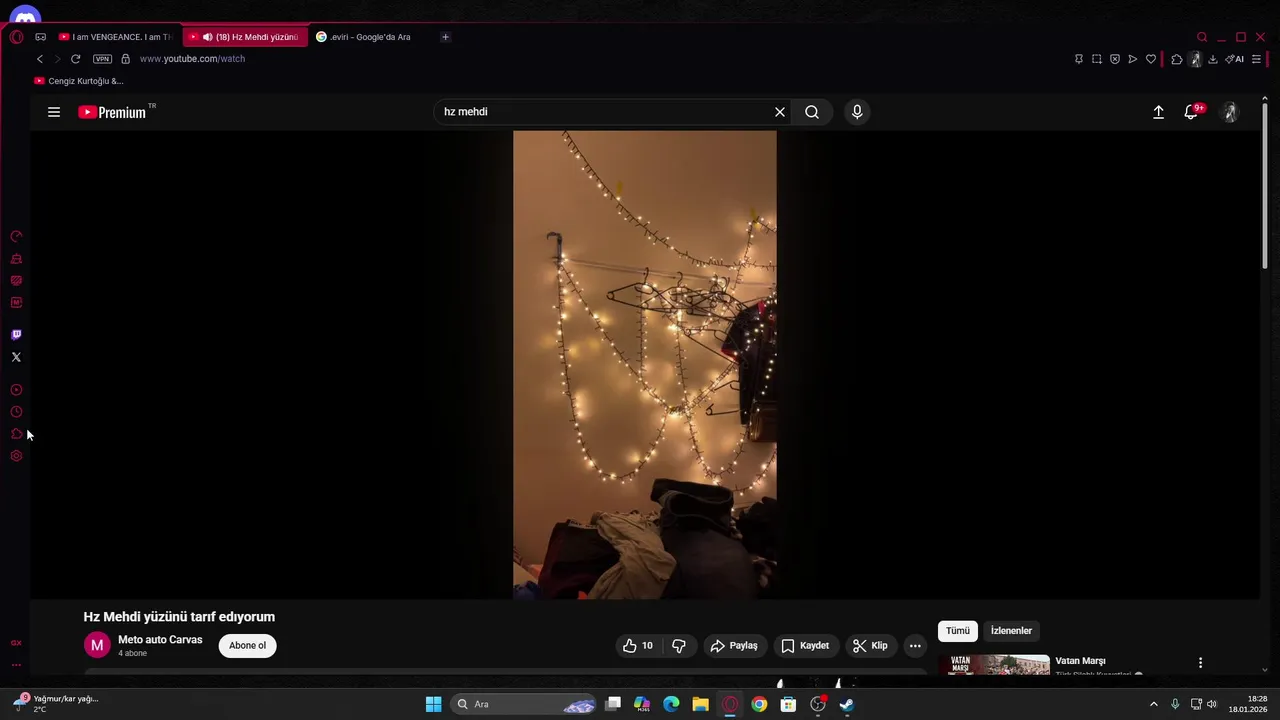Viewport: 1280px width, 720px height.
Task: Go back to previous page
Action: [40, 59]
